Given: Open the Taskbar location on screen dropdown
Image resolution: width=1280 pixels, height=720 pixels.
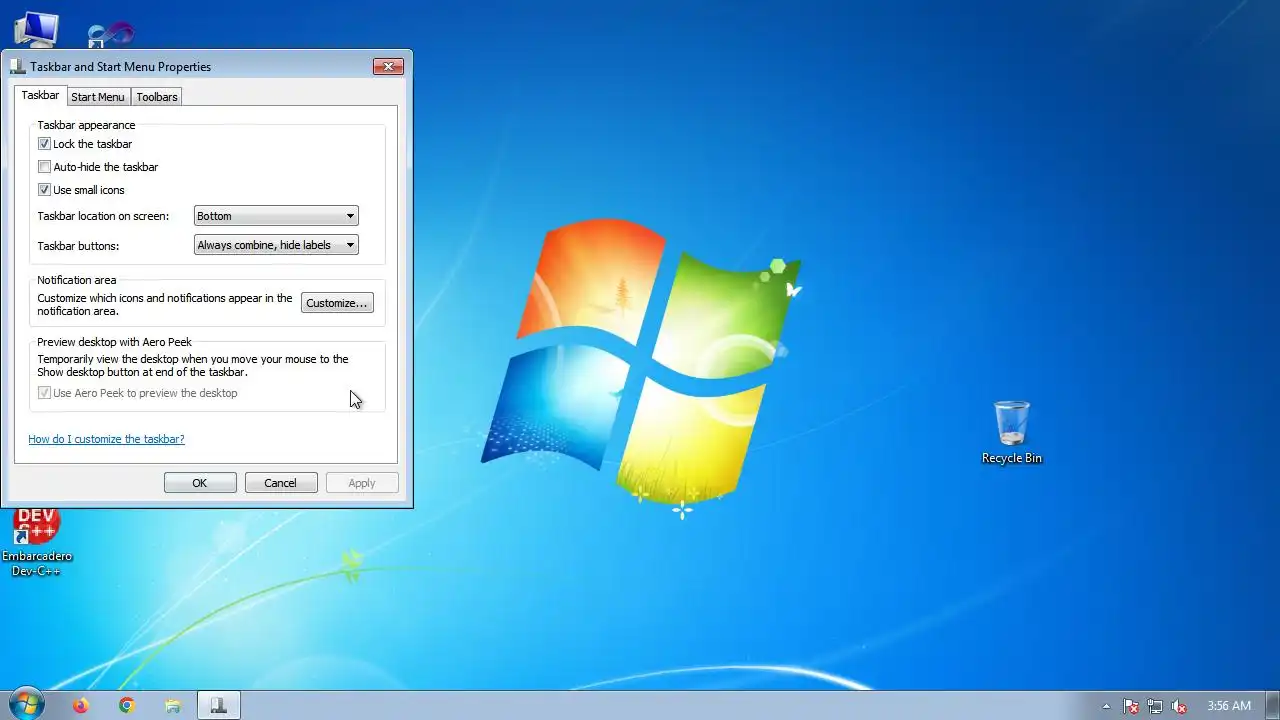Looking at the screenshot, I should click(x=276, y=216).
